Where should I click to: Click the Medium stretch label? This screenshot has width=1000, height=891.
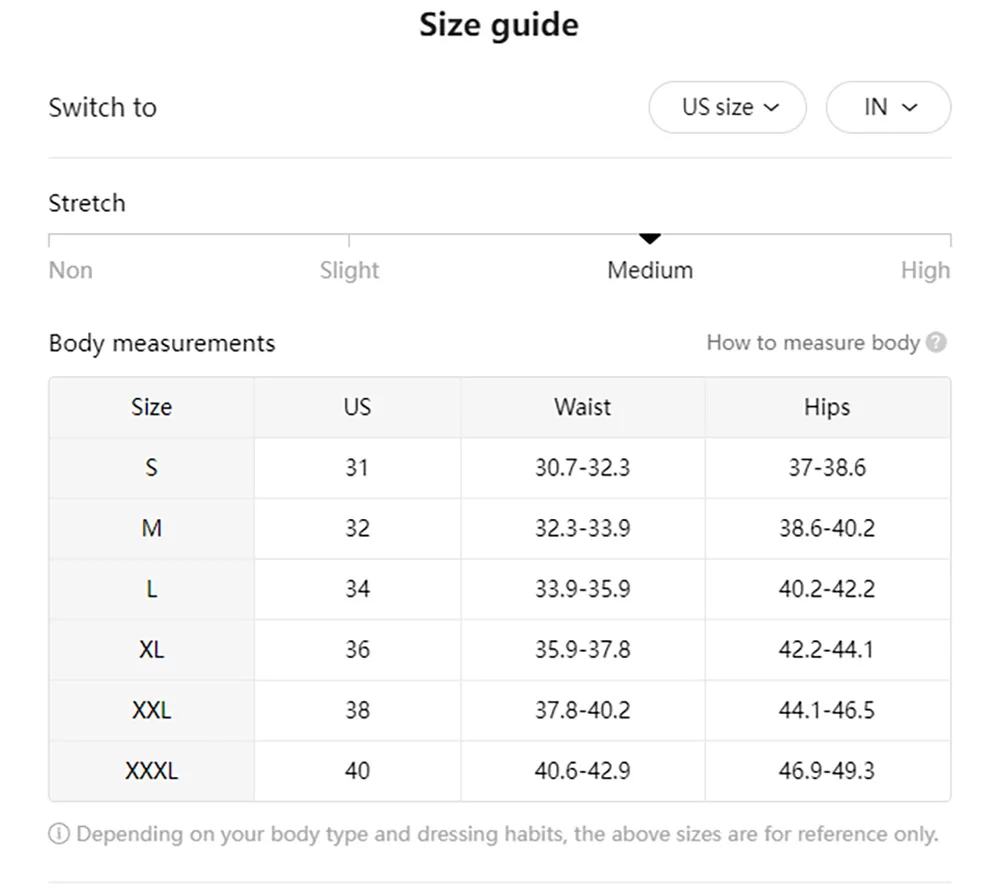tap(650, 270)
